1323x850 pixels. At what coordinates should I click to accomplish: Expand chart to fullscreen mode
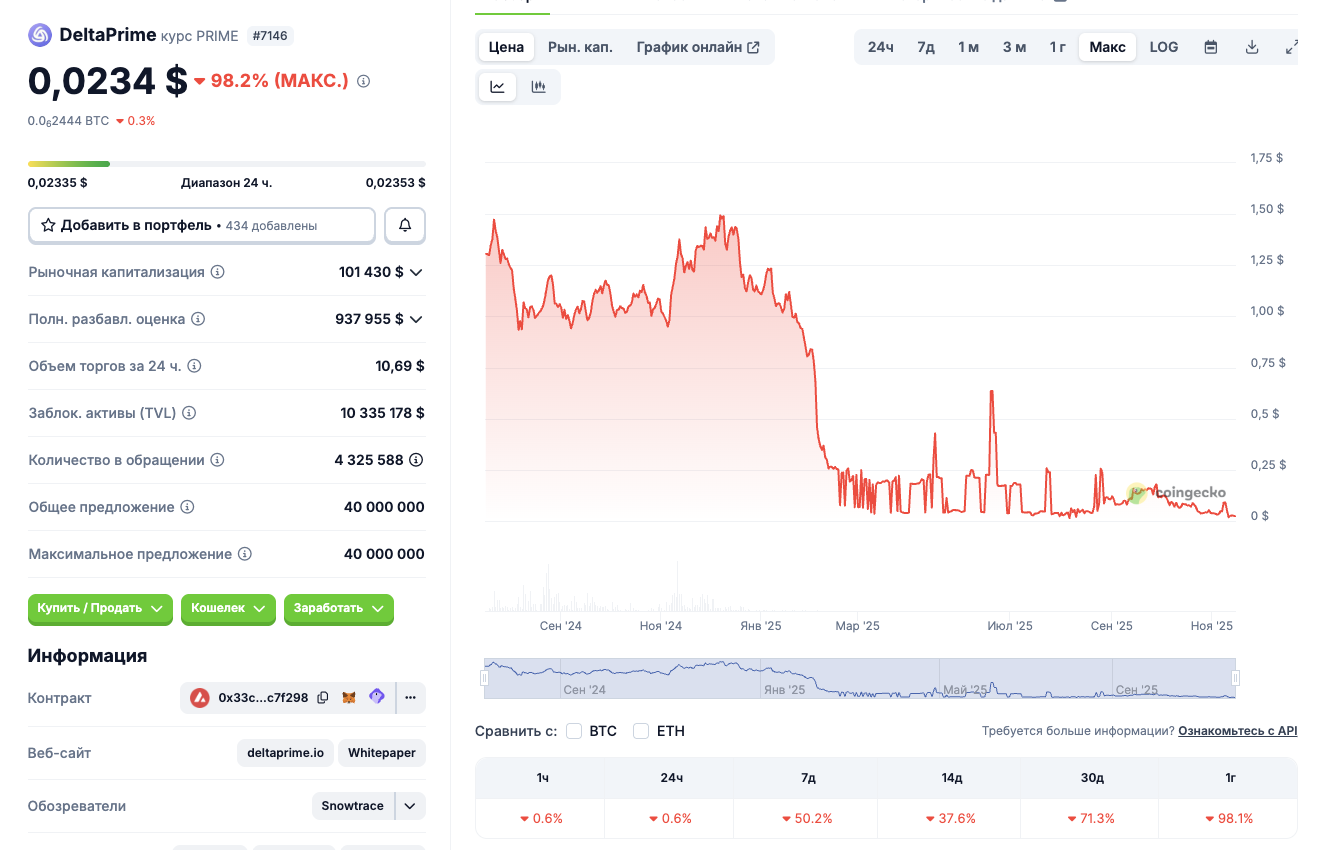[1291, 47]
